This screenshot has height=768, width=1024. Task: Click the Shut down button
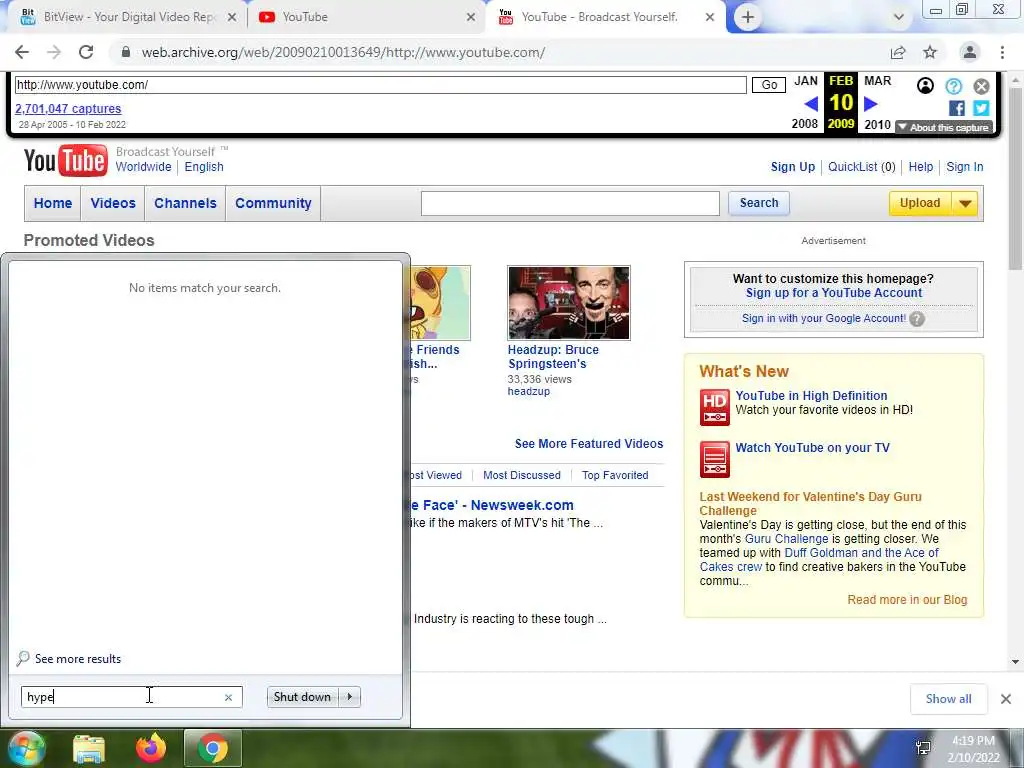302,697
